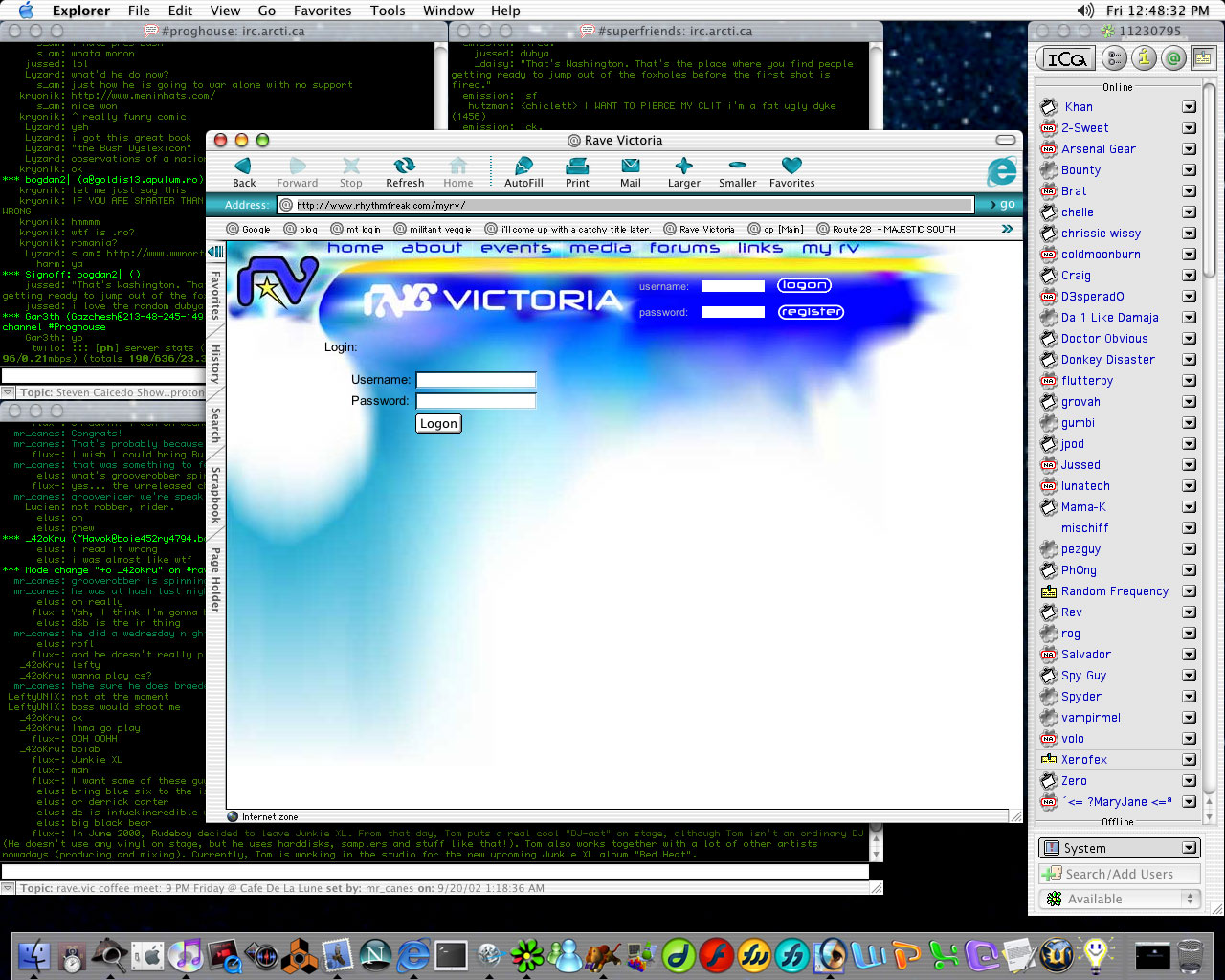Open Internet Explorer from the Dock

(x=412, y=954)
